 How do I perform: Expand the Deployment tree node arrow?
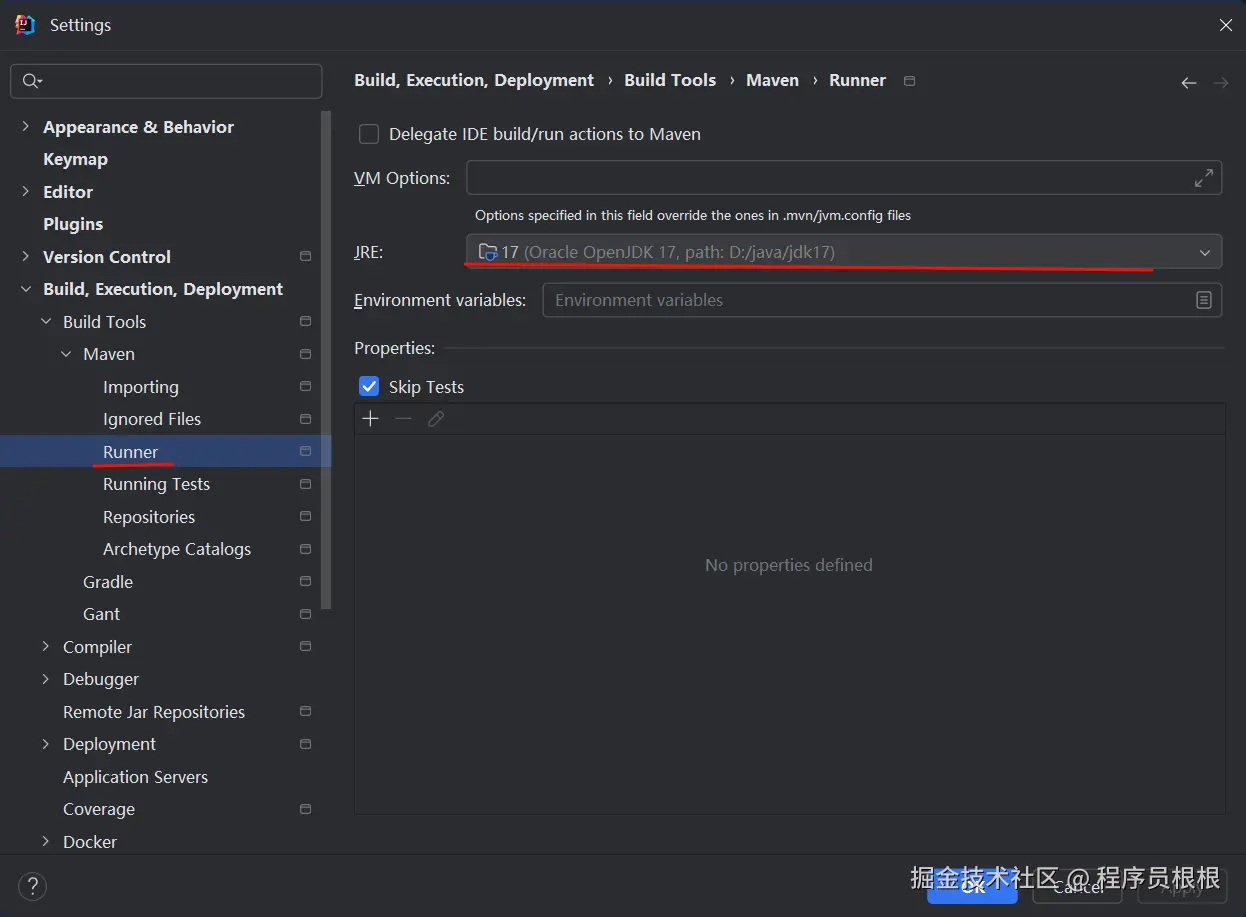46,744
